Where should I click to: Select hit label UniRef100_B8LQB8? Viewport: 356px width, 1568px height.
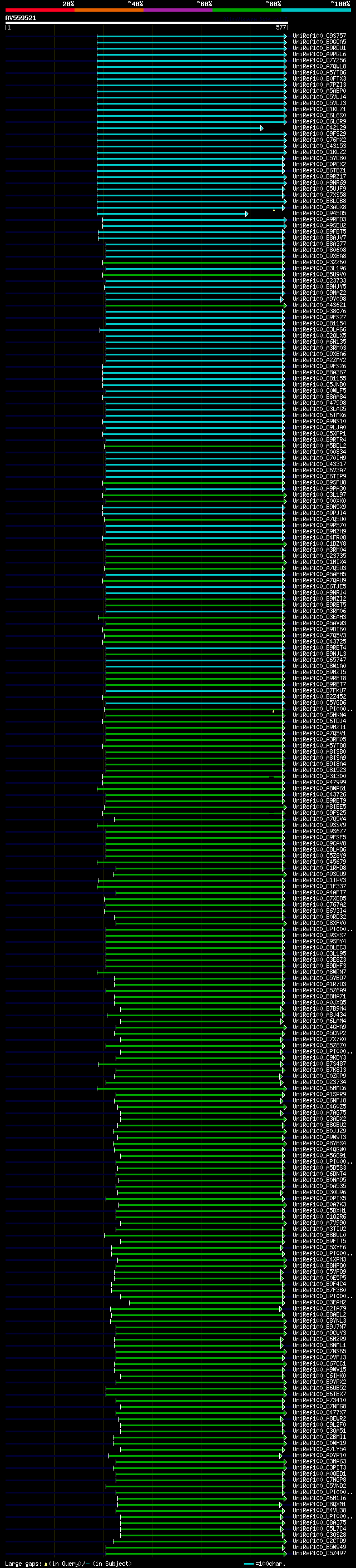319,201
